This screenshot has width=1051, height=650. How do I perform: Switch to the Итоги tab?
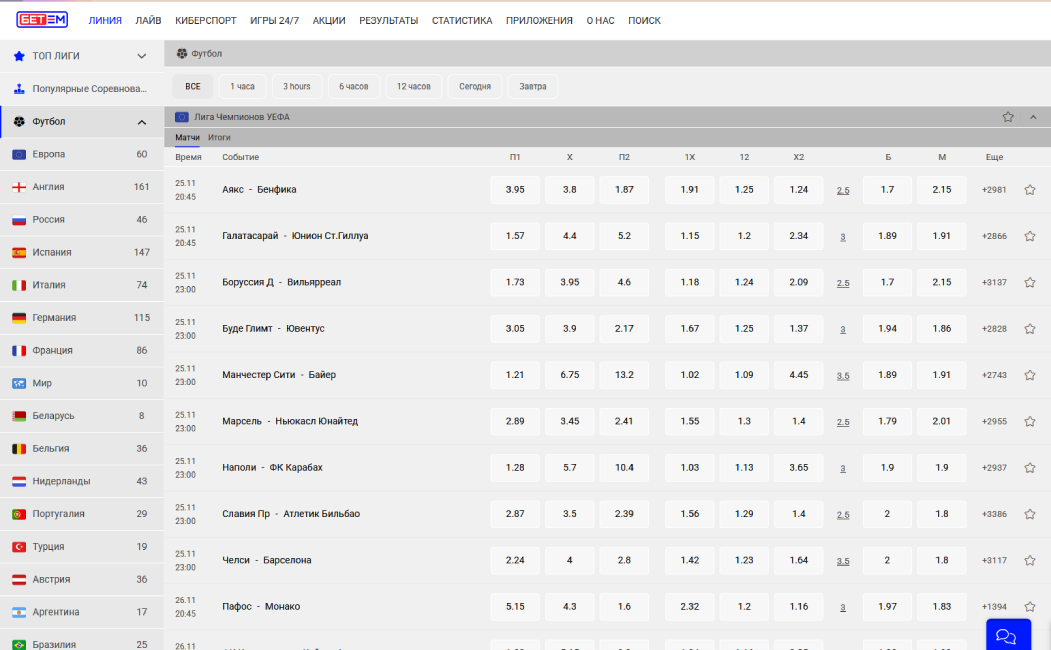click(x=219, y=138)
